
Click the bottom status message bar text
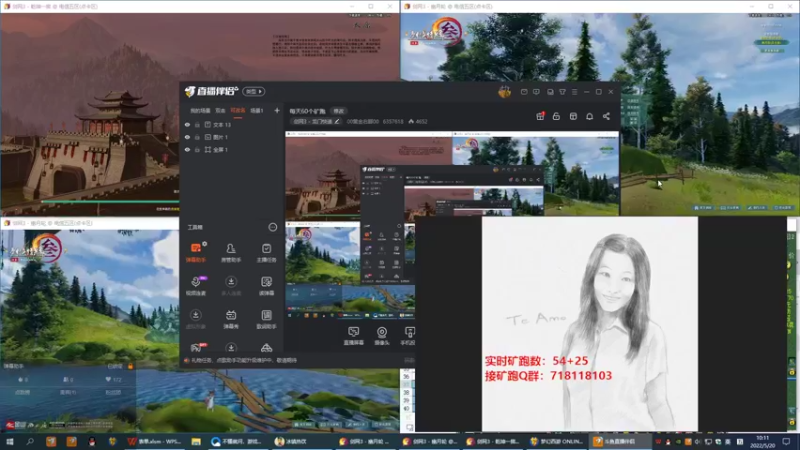pos(243,360)
